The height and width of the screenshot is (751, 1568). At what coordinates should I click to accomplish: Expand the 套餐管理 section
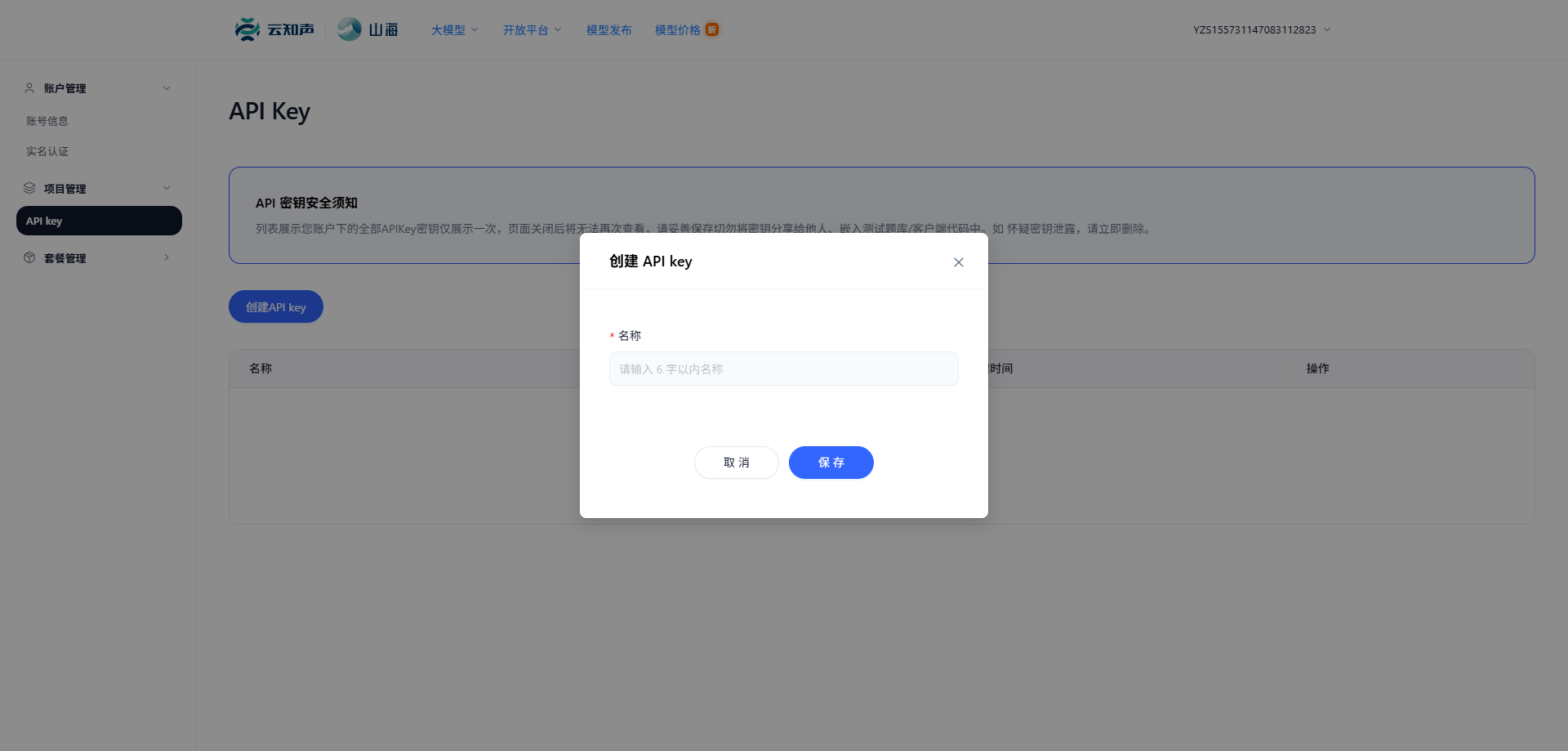pyautogui.click(x=167, y=257)
